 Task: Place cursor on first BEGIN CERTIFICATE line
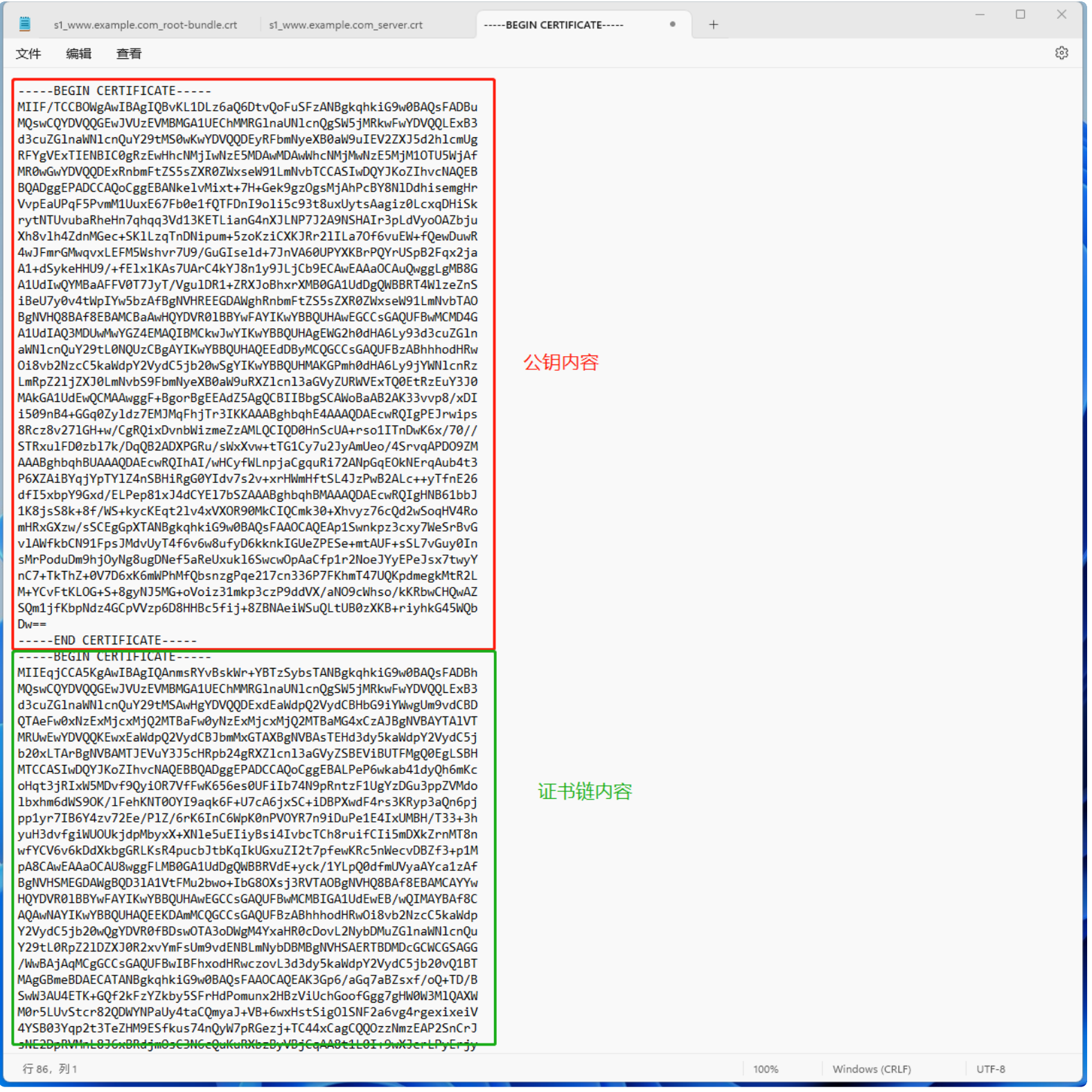point(114,91)
